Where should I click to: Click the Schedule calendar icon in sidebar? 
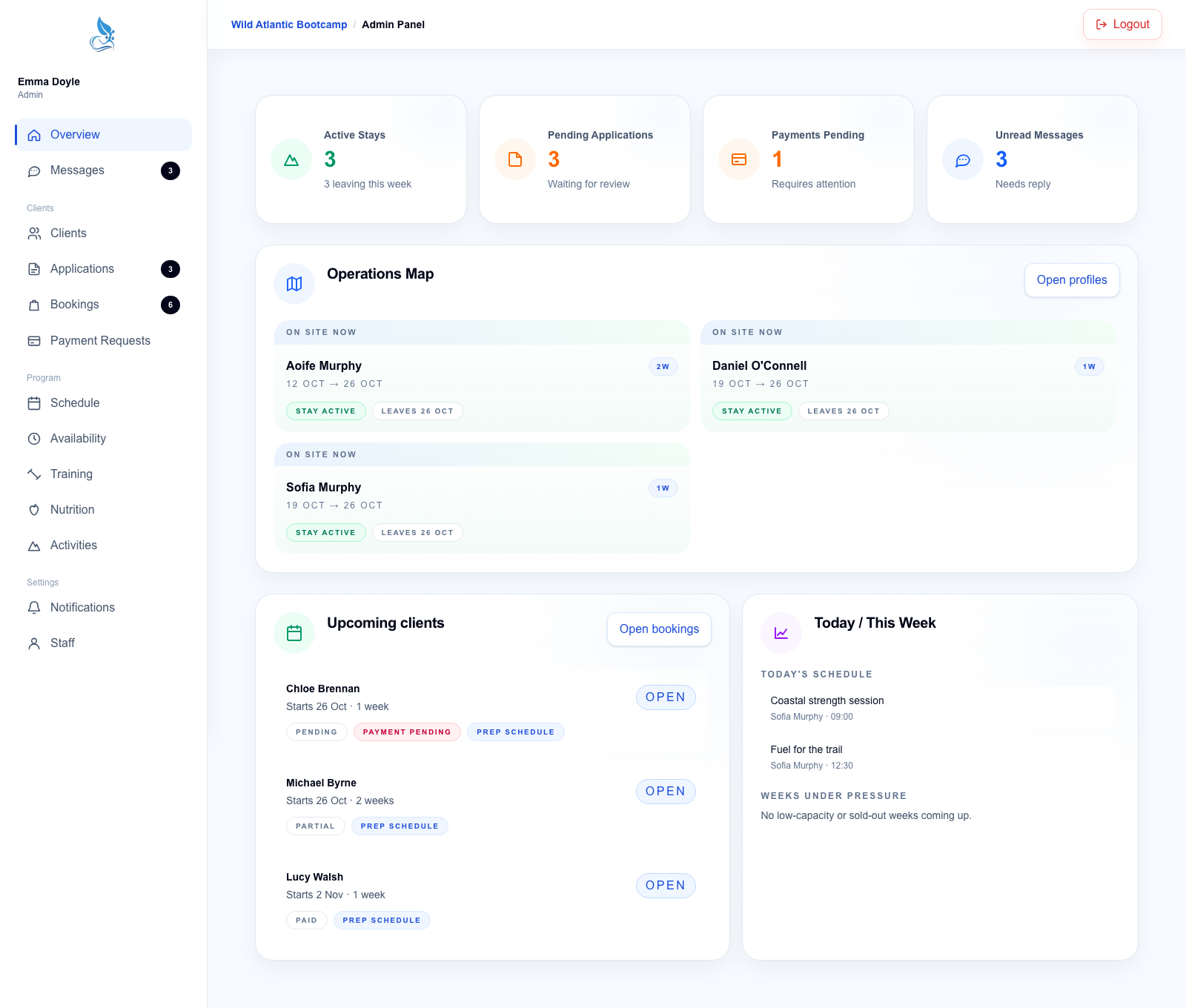click(x=34, y=403)
